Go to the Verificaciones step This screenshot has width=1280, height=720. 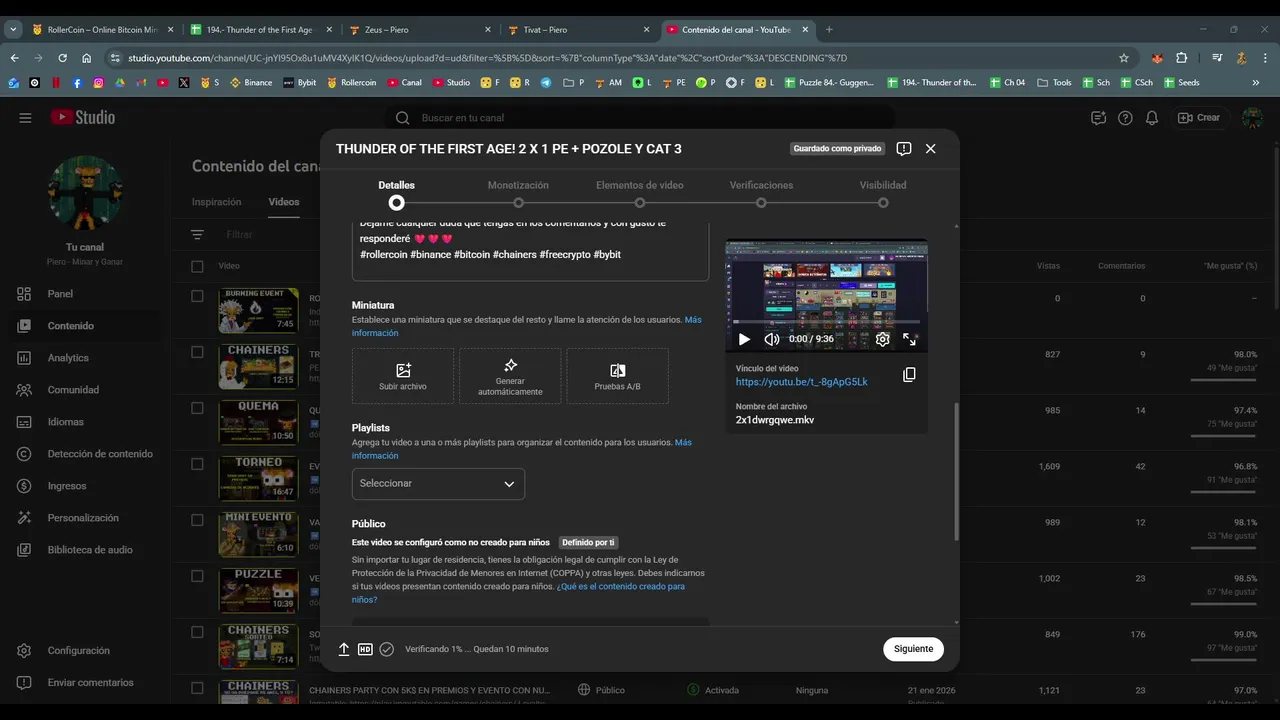[x=761, y=193]
